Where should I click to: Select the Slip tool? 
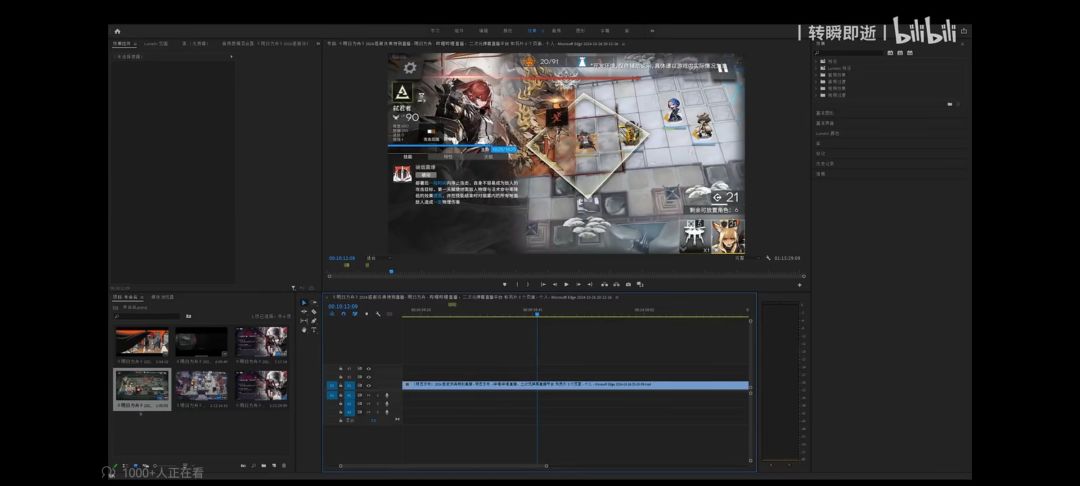(304, 321)
